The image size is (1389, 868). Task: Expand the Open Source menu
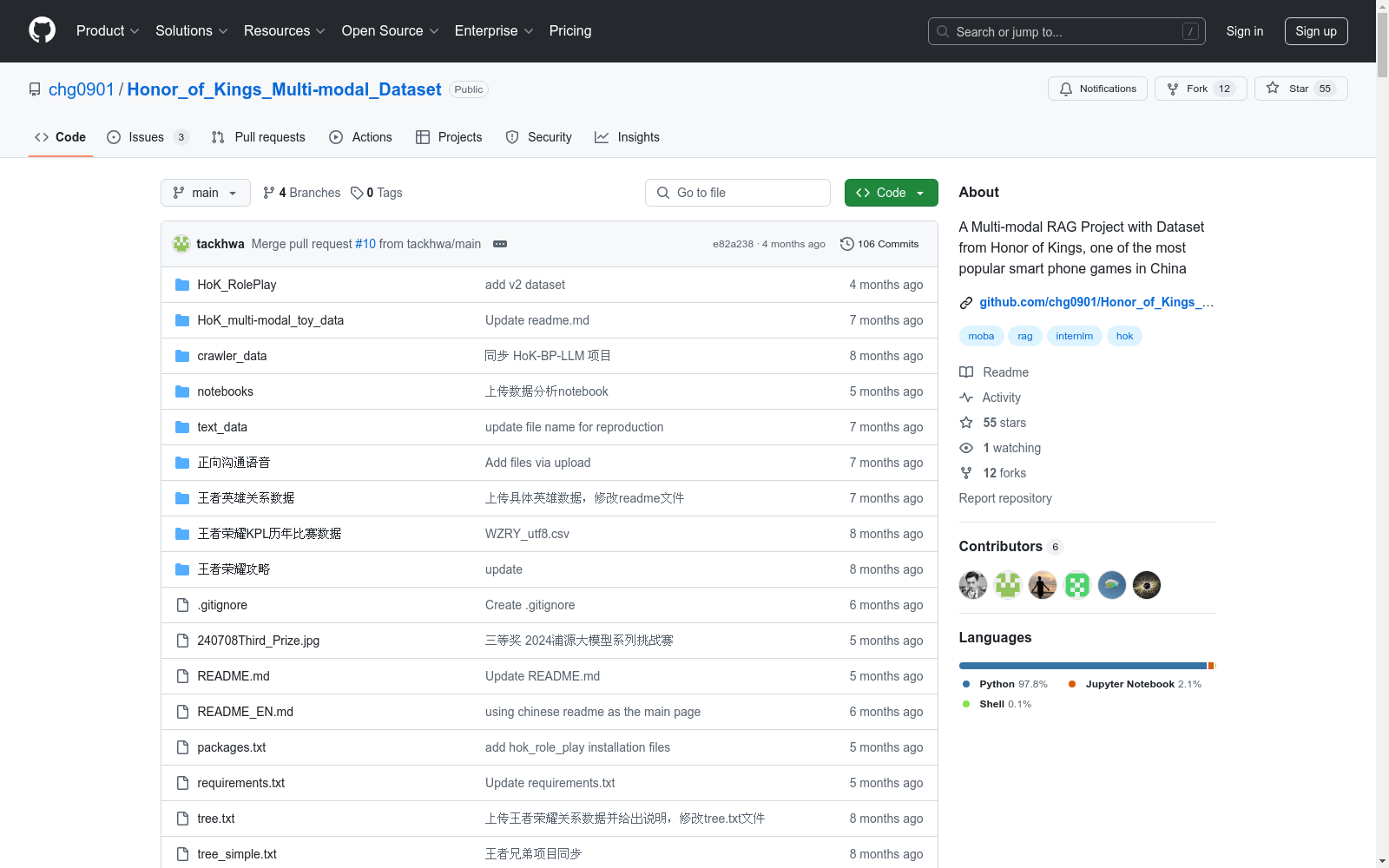(x=391, y=30)
